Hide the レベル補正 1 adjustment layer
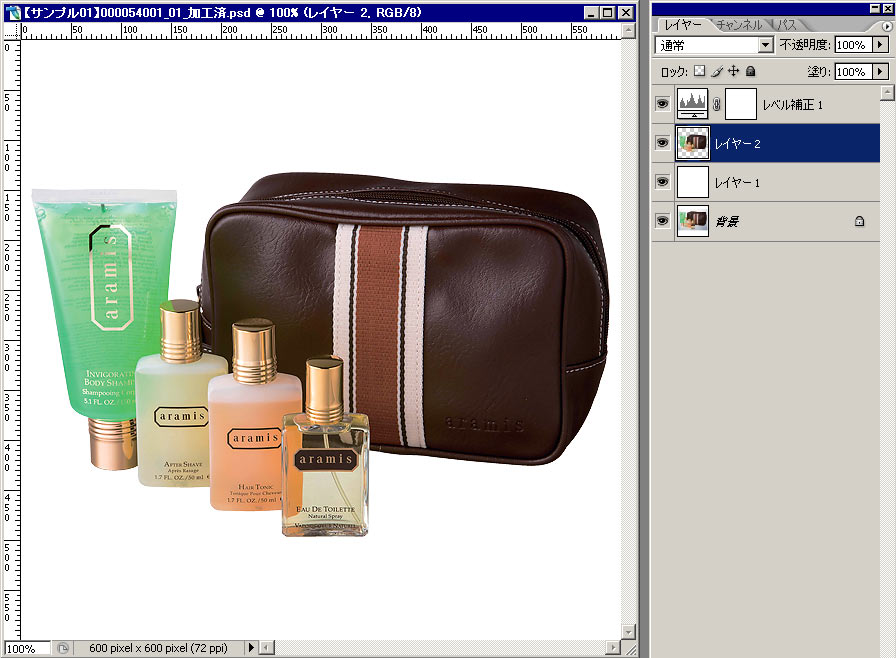The image size is (896, 658). (662, 104)
